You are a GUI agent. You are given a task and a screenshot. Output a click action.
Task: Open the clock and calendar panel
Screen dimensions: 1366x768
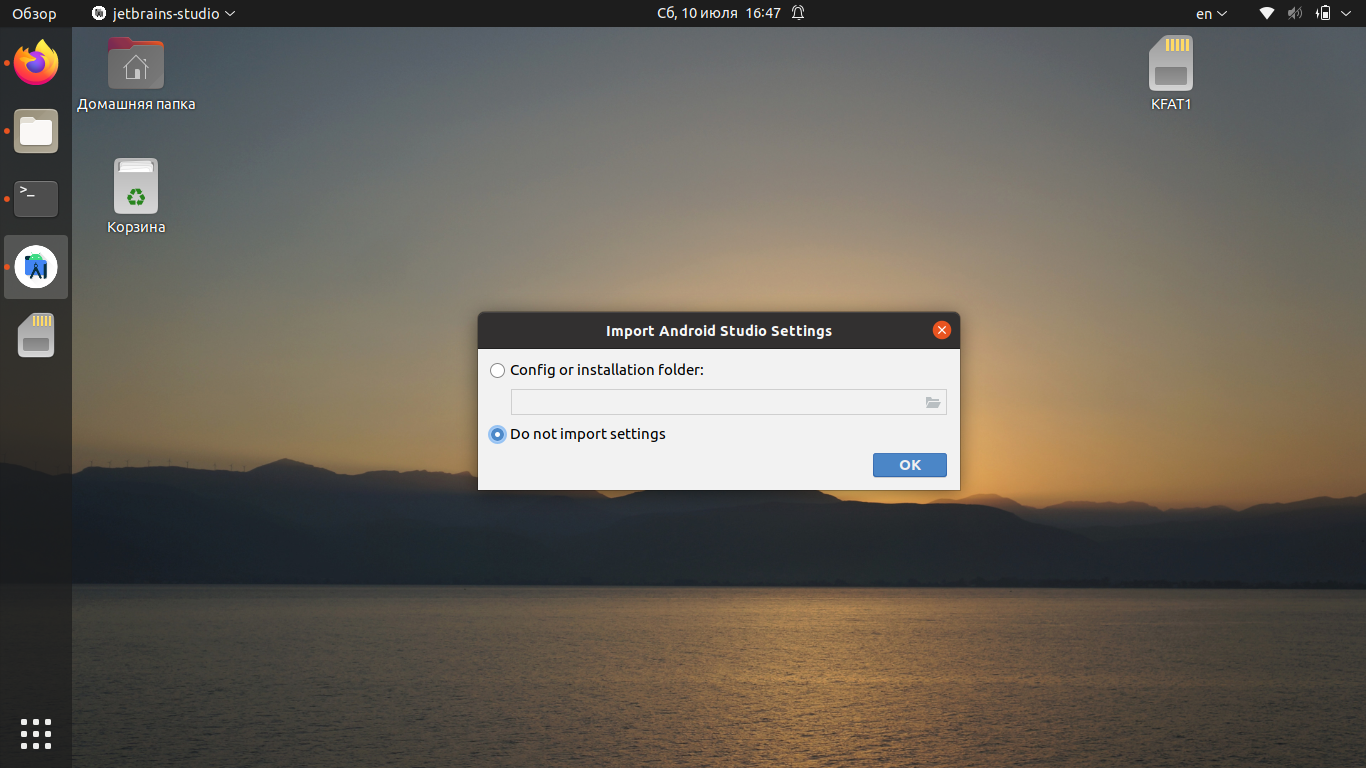click(x=719, y=14)
